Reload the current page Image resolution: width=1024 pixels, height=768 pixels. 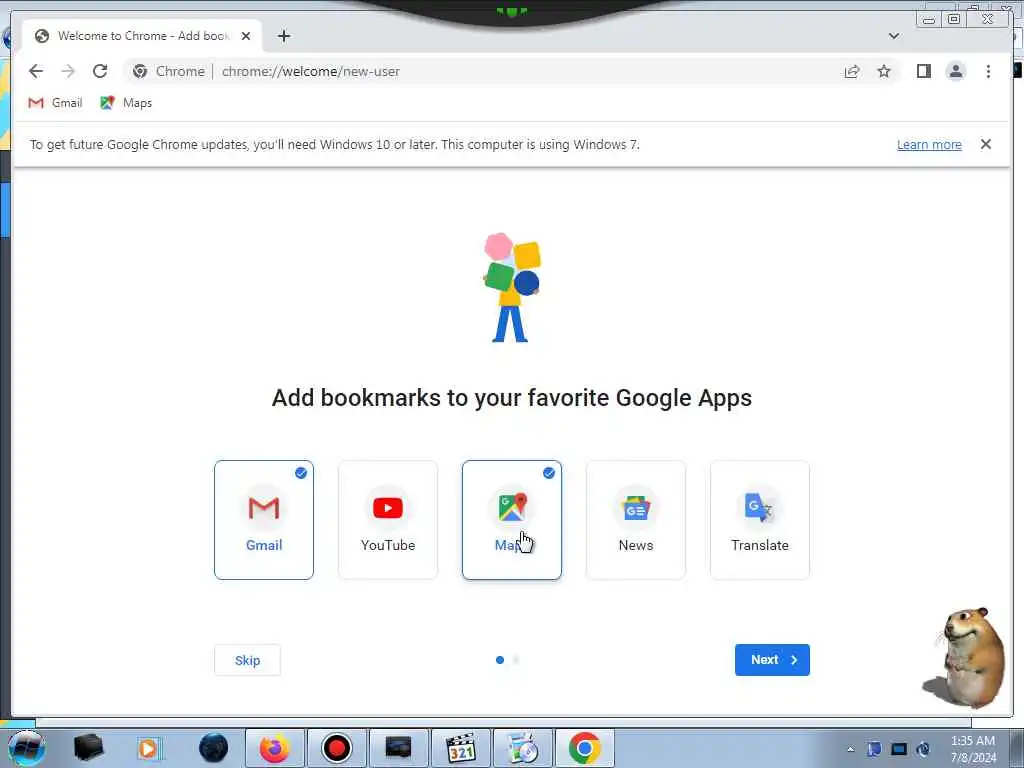coord(100,71)
